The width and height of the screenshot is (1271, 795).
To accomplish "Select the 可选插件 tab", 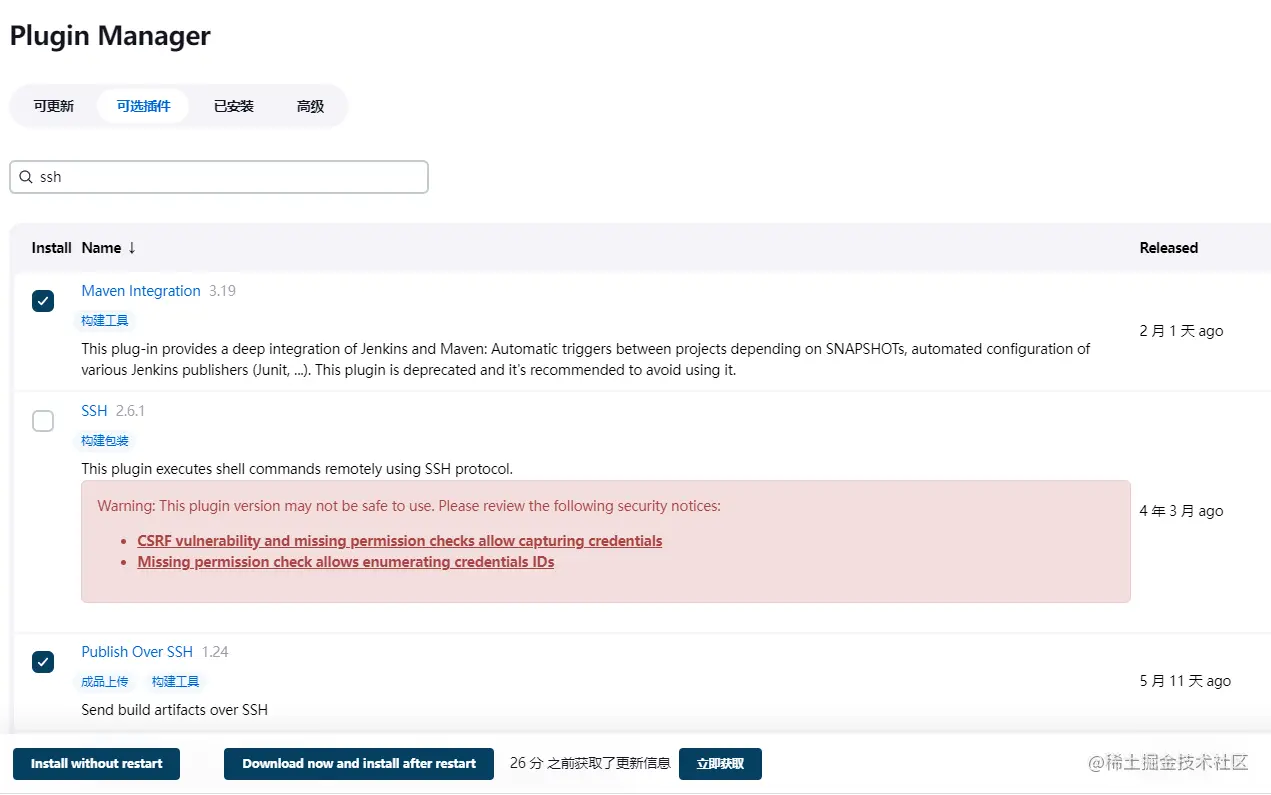I will point(143,106).
